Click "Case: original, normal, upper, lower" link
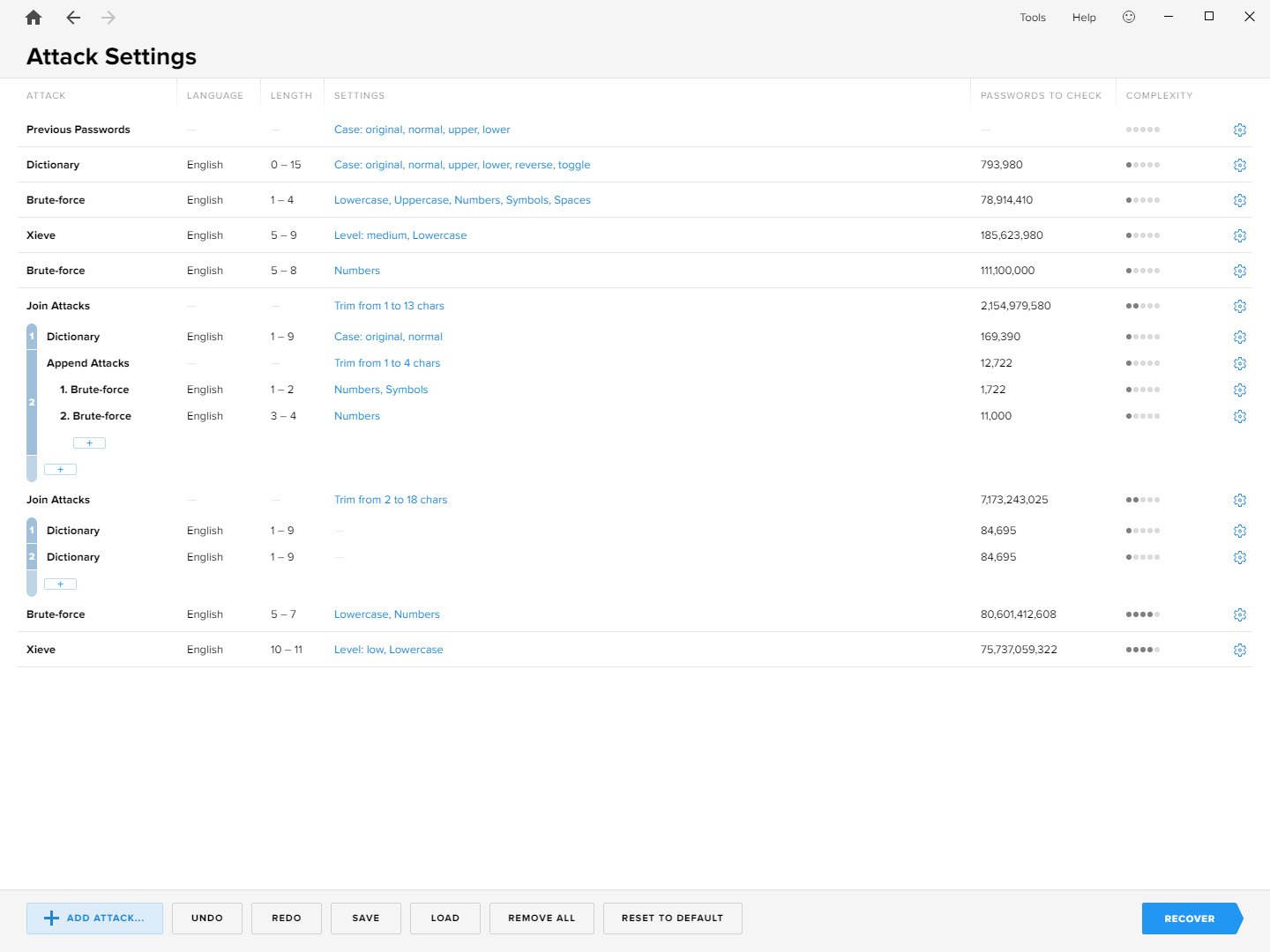This screenshot has width=1270, height=952. click(422, 129)
